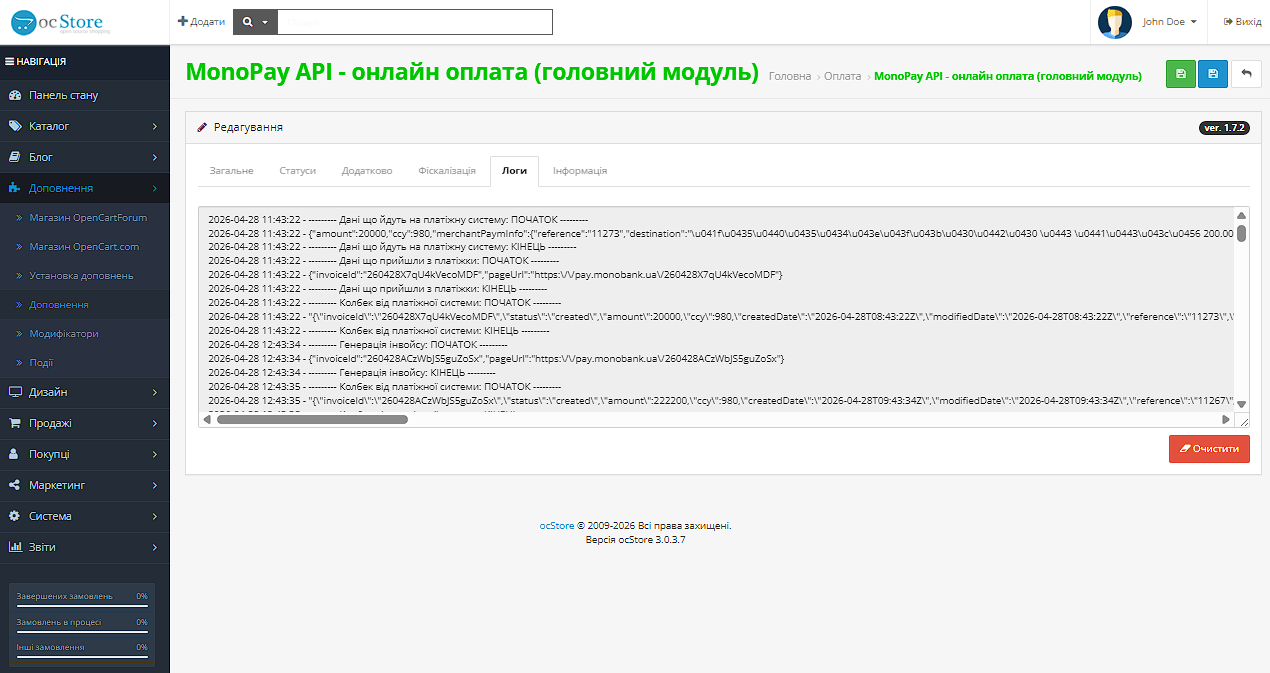Click the green save floppy icon
This screenshot has width=1270, height=673.
point(1181,74)
